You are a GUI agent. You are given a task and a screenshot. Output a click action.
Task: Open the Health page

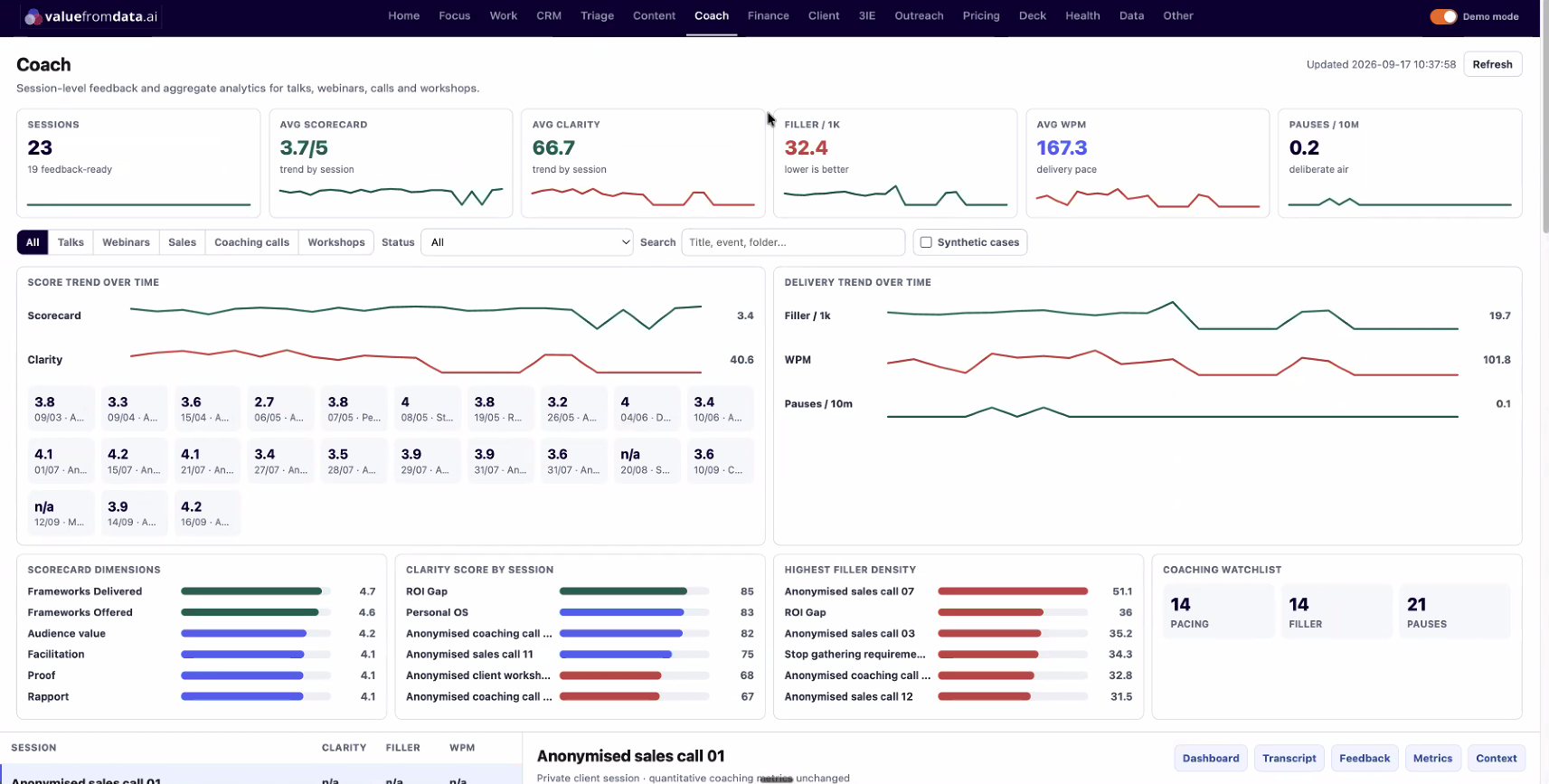point(1082,16)
